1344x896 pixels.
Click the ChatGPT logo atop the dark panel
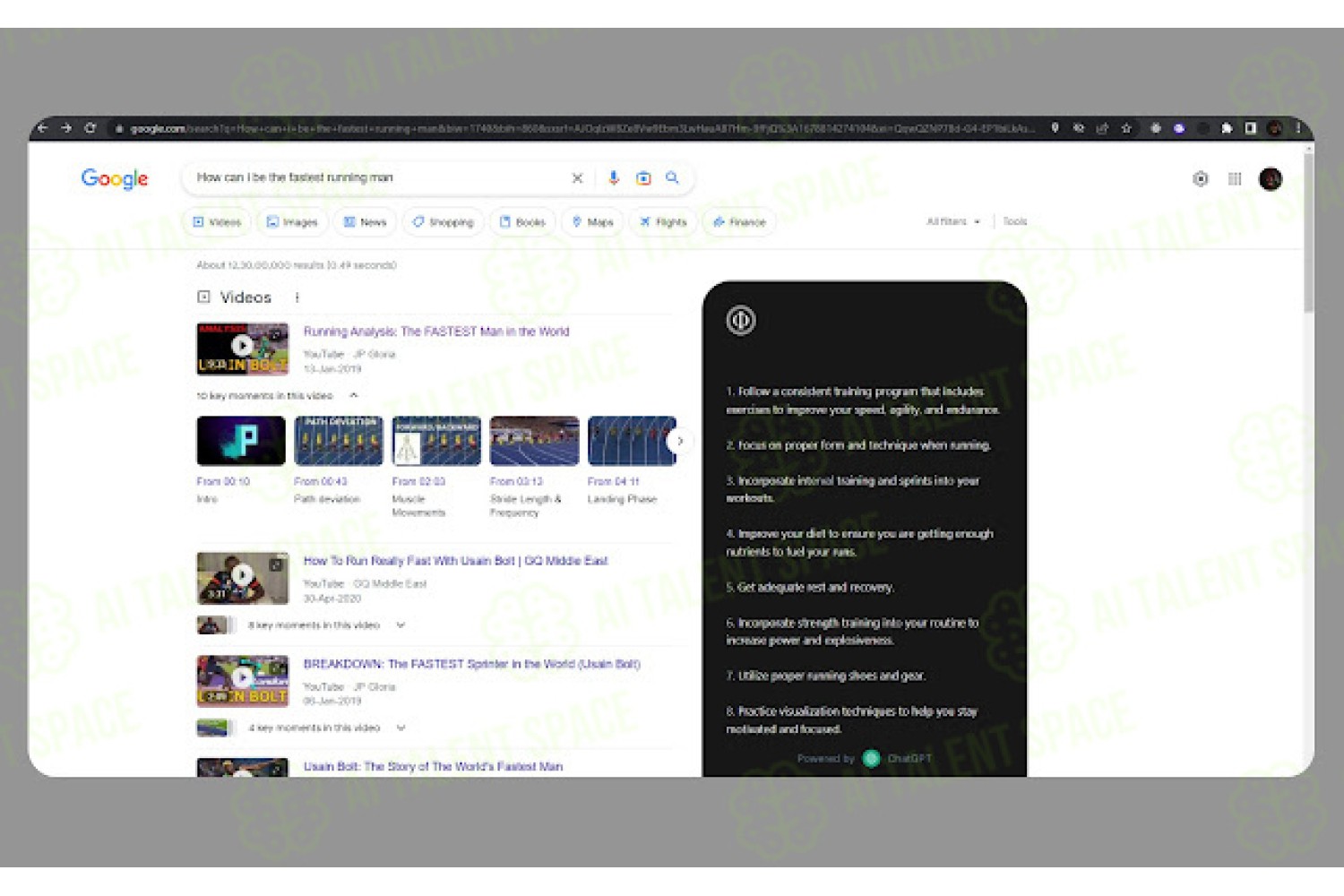pos(741,320)
